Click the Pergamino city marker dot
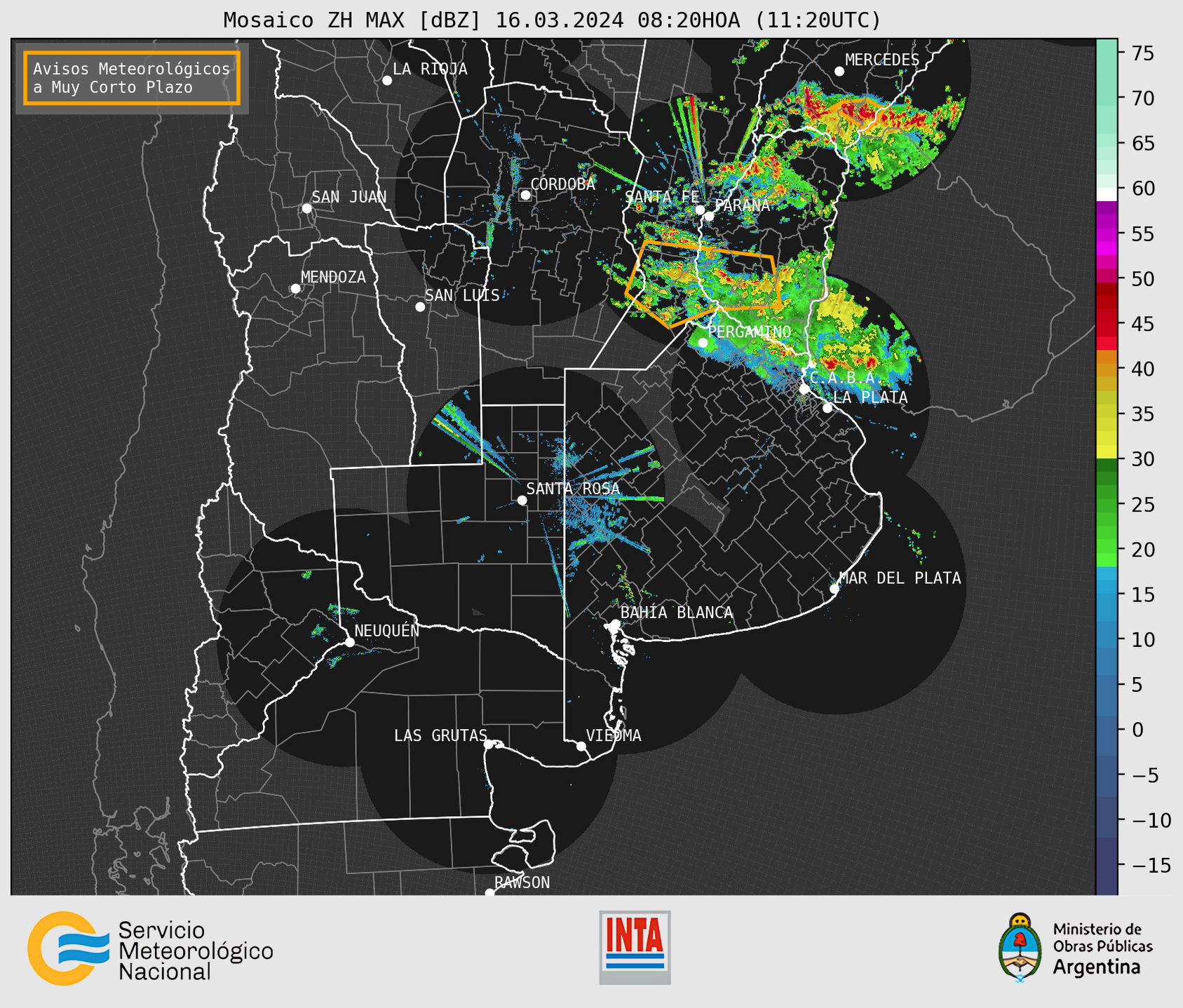1183x1008 pixels. (703, 342)
